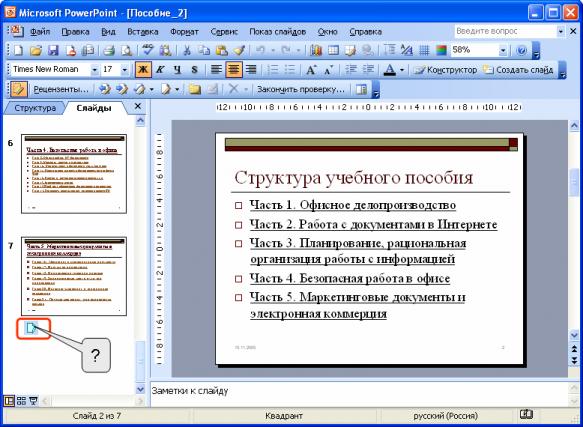Activate the Format Painter brush
Screen dimensions: 583x427
[x=239, y=50]
